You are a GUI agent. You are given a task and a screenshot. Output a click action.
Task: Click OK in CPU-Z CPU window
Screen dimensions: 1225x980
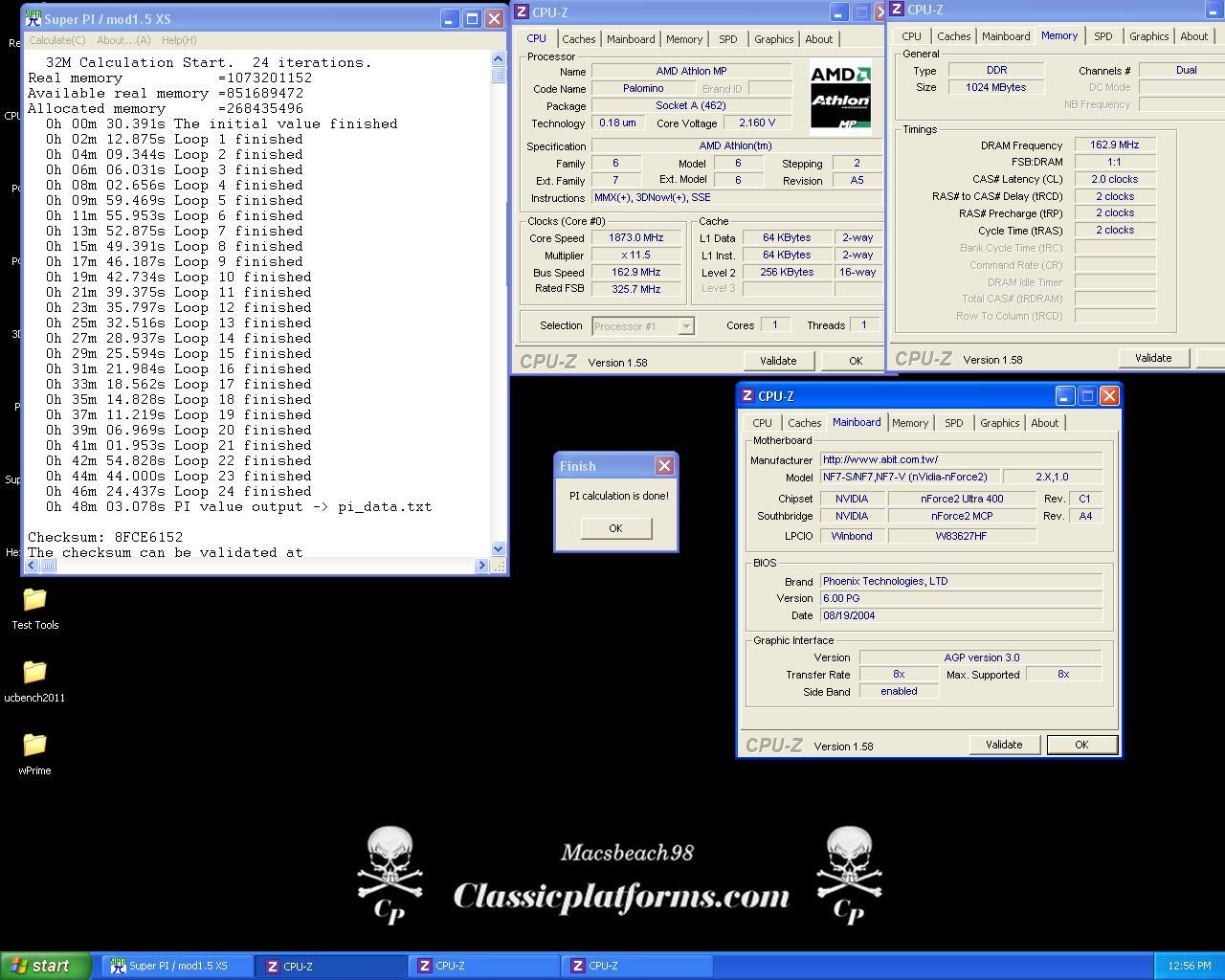click(855, 361)
